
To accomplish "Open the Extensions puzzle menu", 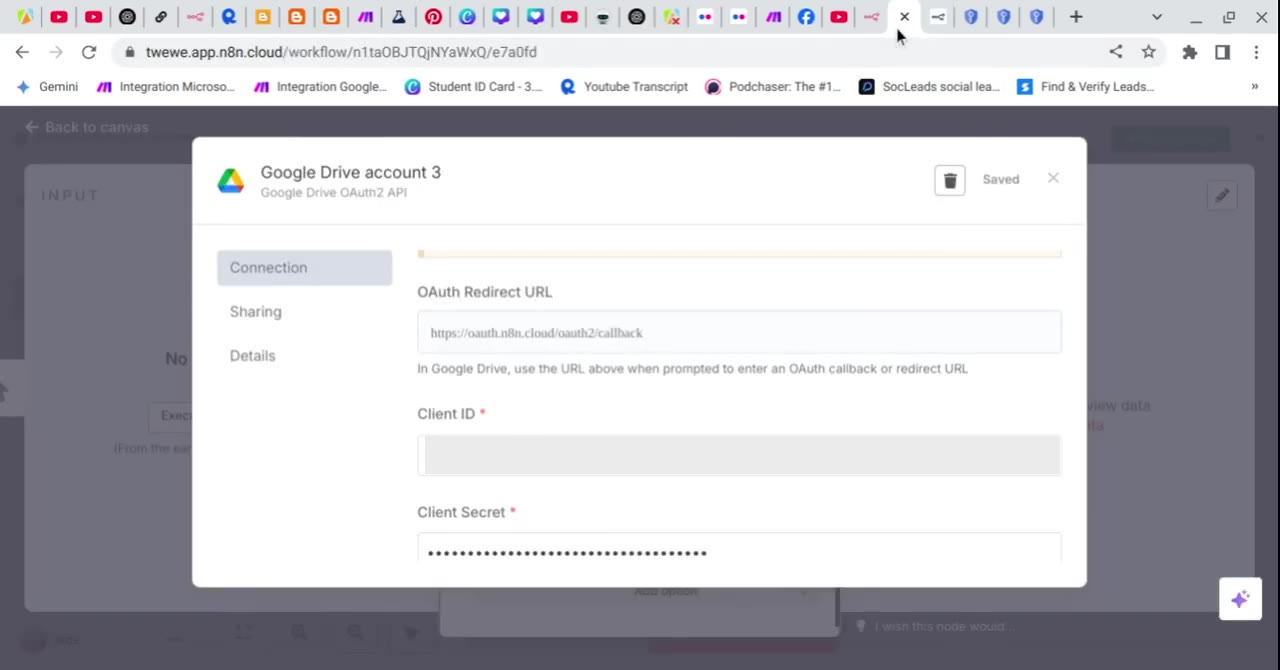I will (1189, 52).
